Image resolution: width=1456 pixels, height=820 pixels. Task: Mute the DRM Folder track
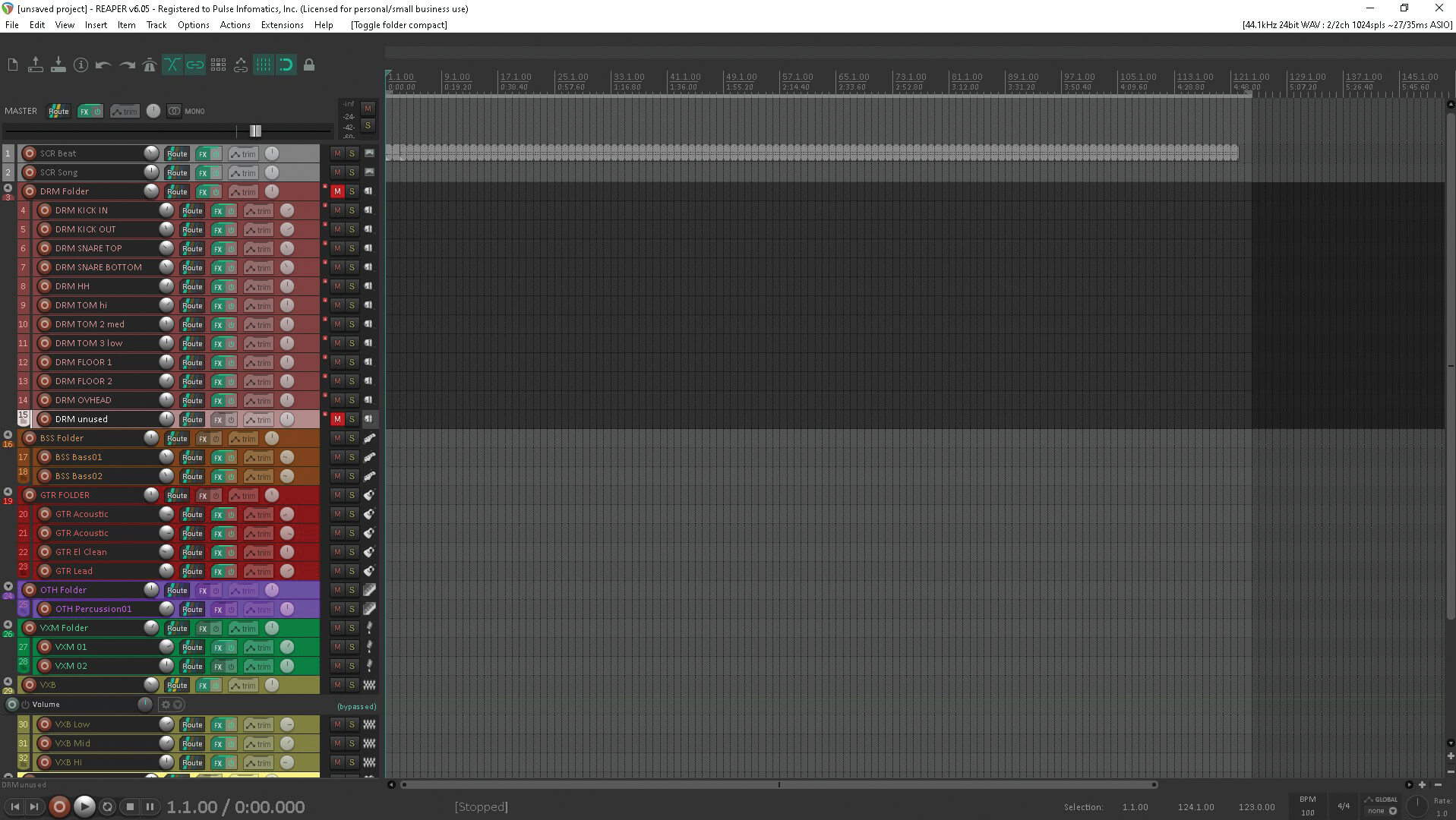pyautogui.click(x=337, y=191)
